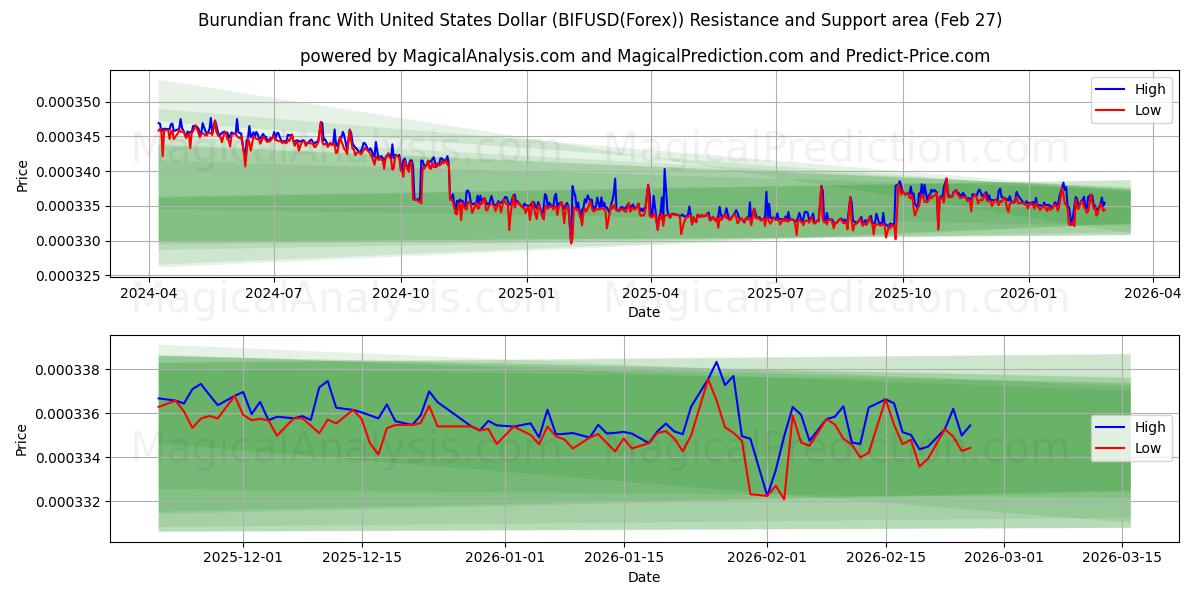1200x600 pixels.
Task: Click the 'Date' x-axis label under upper chart
Action: 643,312
